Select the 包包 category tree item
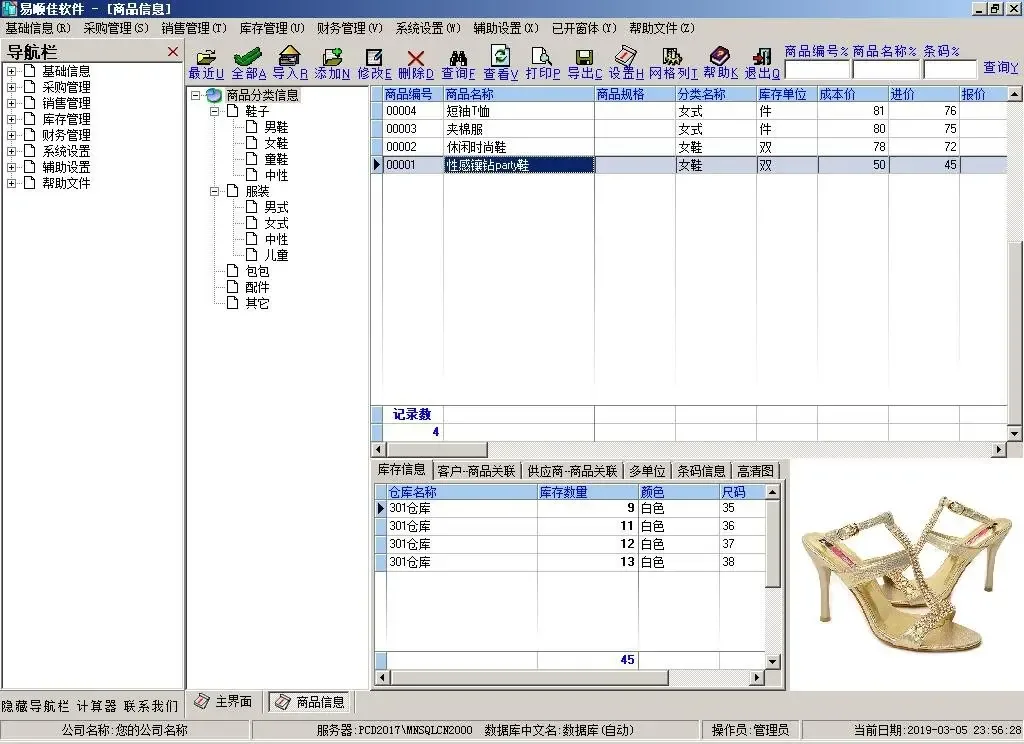The width and height of the screenshot is (1024, 744). point(257,271)
